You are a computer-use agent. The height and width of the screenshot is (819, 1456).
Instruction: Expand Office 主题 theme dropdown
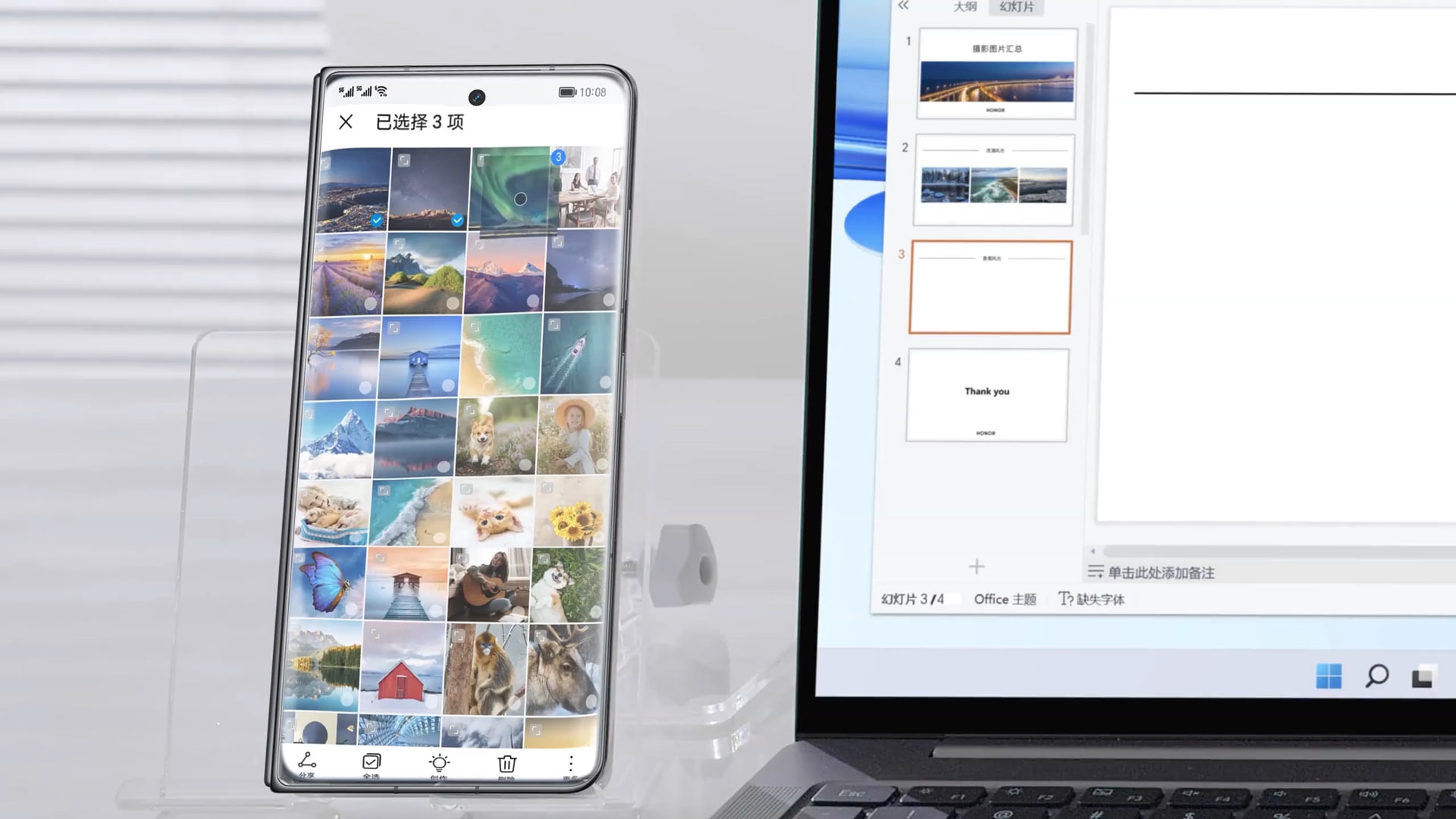[x=1005, y=599]
